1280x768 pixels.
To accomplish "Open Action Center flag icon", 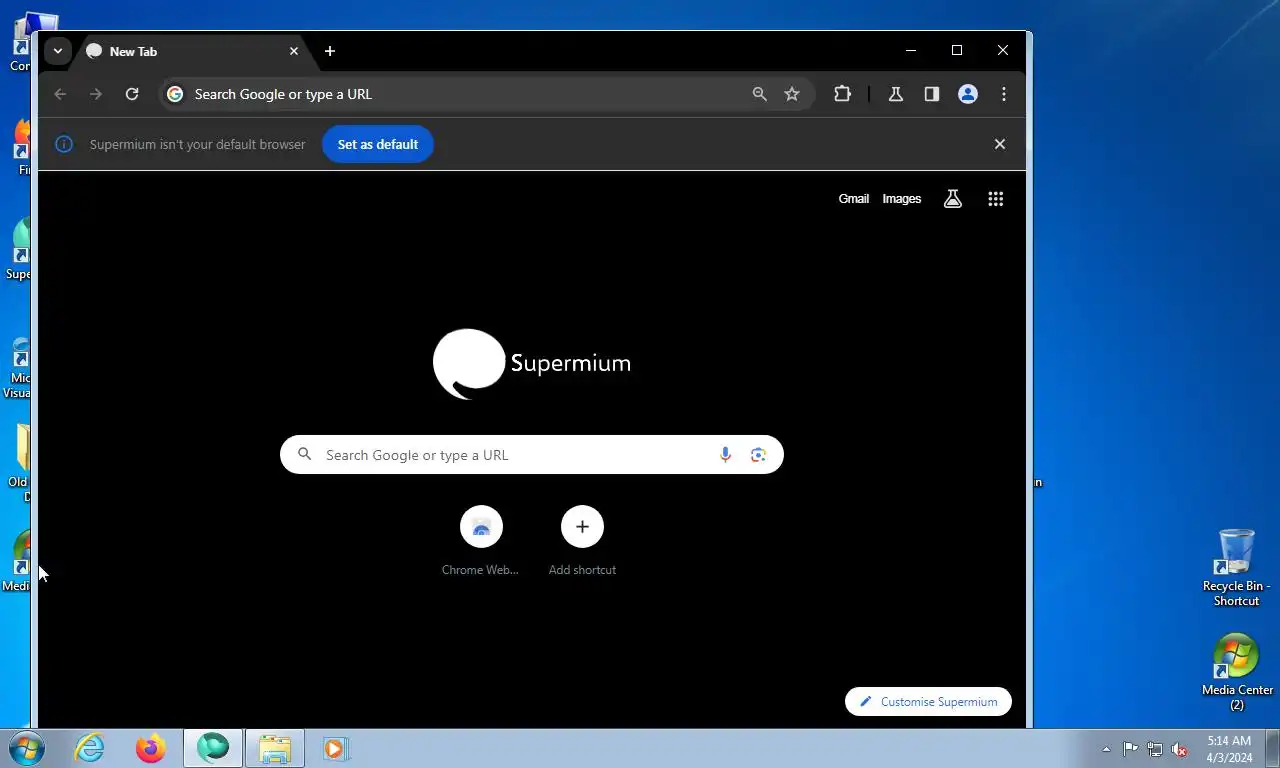I will pos(1130,749).
